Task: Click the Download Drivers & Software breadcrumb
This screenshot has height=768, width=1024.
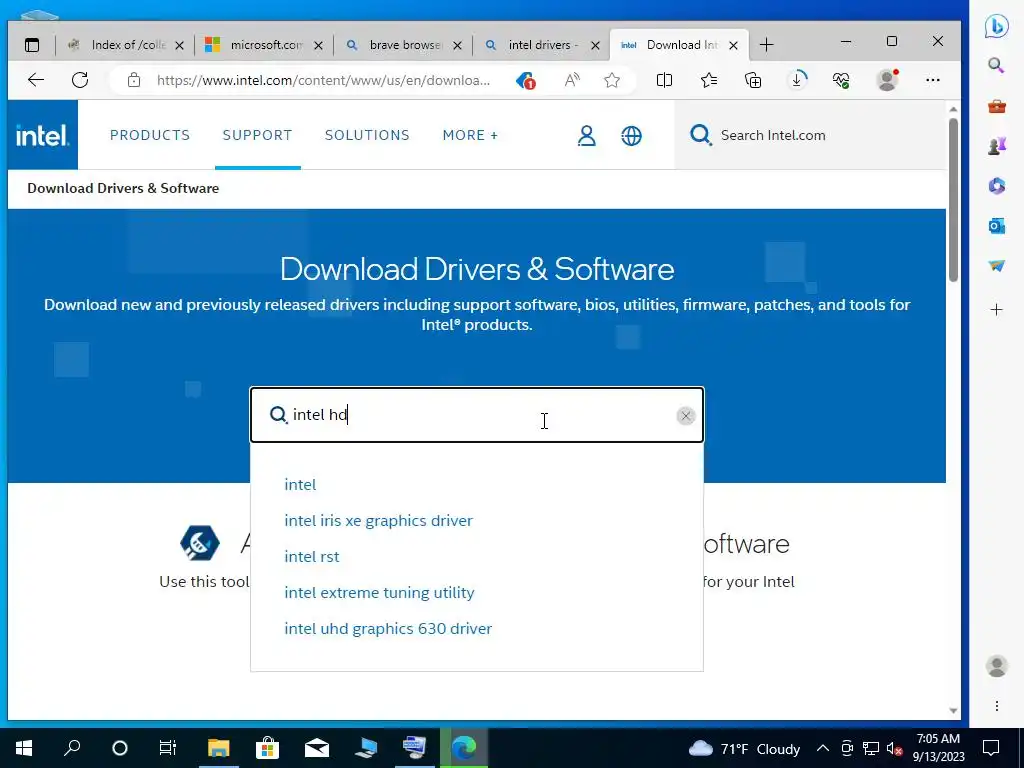Action: pyautogui.click(x=123, y=188)
